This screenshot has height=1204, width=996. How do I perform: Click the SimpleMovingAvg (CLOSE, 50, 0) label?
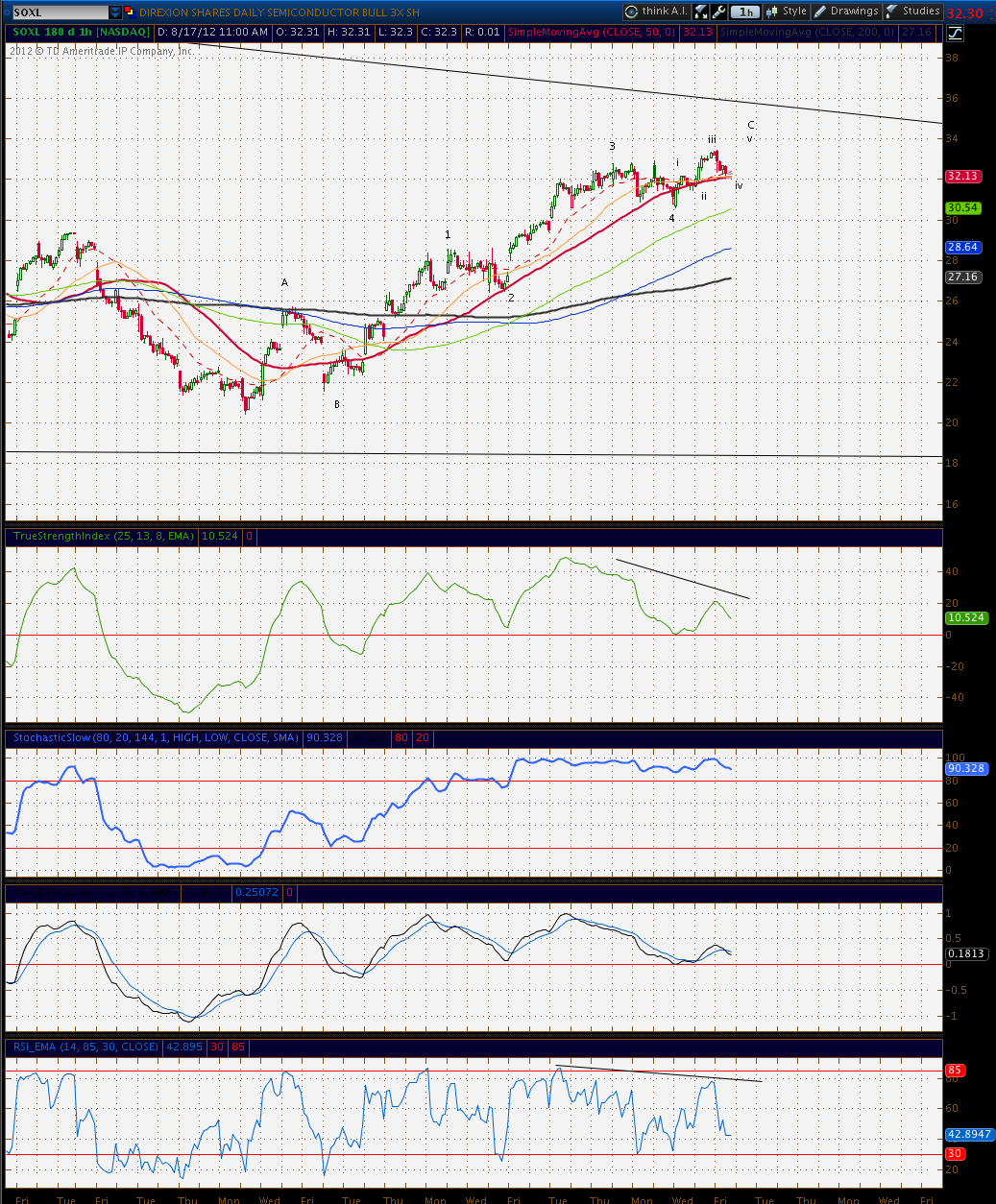click(593, 32)
